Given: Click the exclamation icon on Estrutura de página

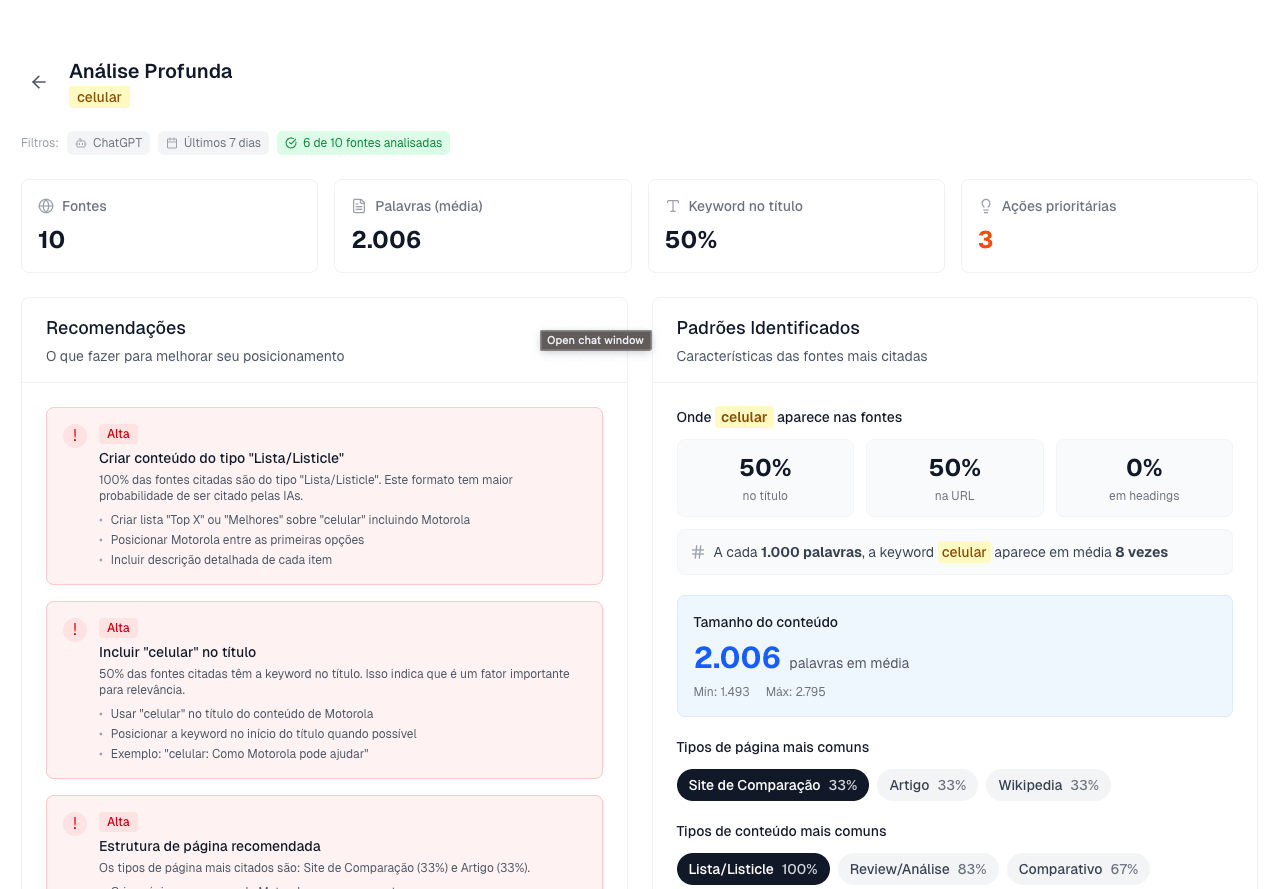Looking at the screenshot, I should (x=74, y=823).
